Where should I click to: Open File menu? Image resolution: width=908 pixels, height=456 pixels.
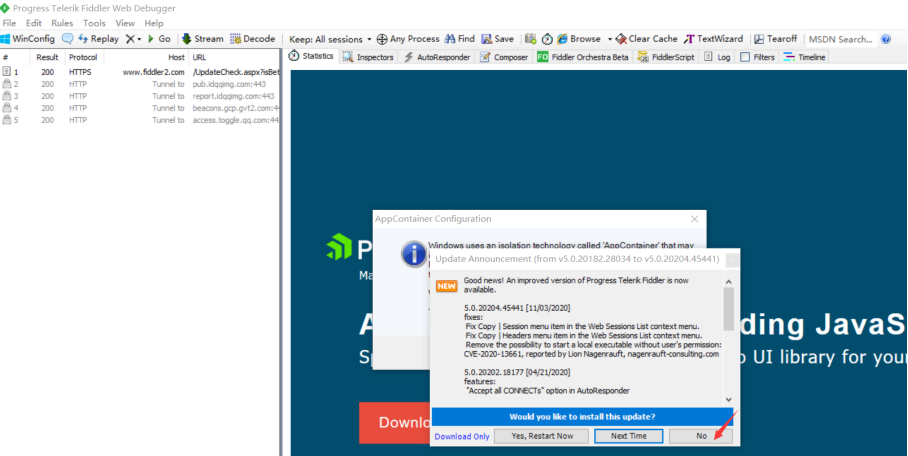pyautogui.click(x=9, y=23)
